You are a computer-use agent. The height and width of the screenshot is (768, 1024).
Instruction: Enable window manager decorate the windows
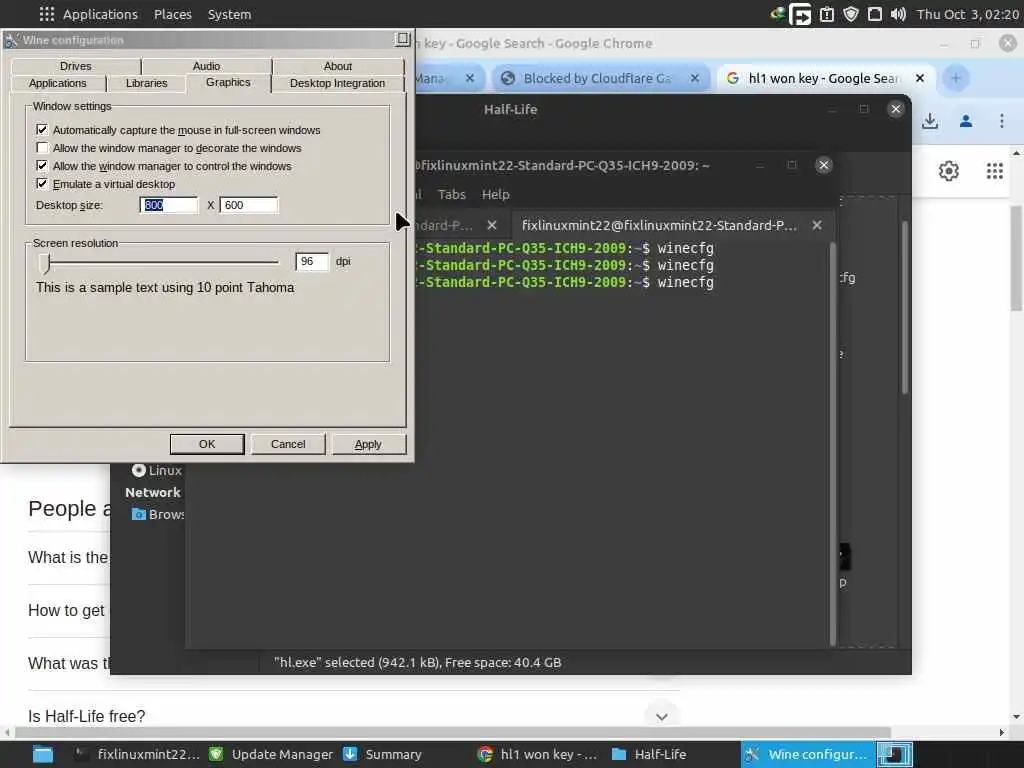(x=42, y=148)
